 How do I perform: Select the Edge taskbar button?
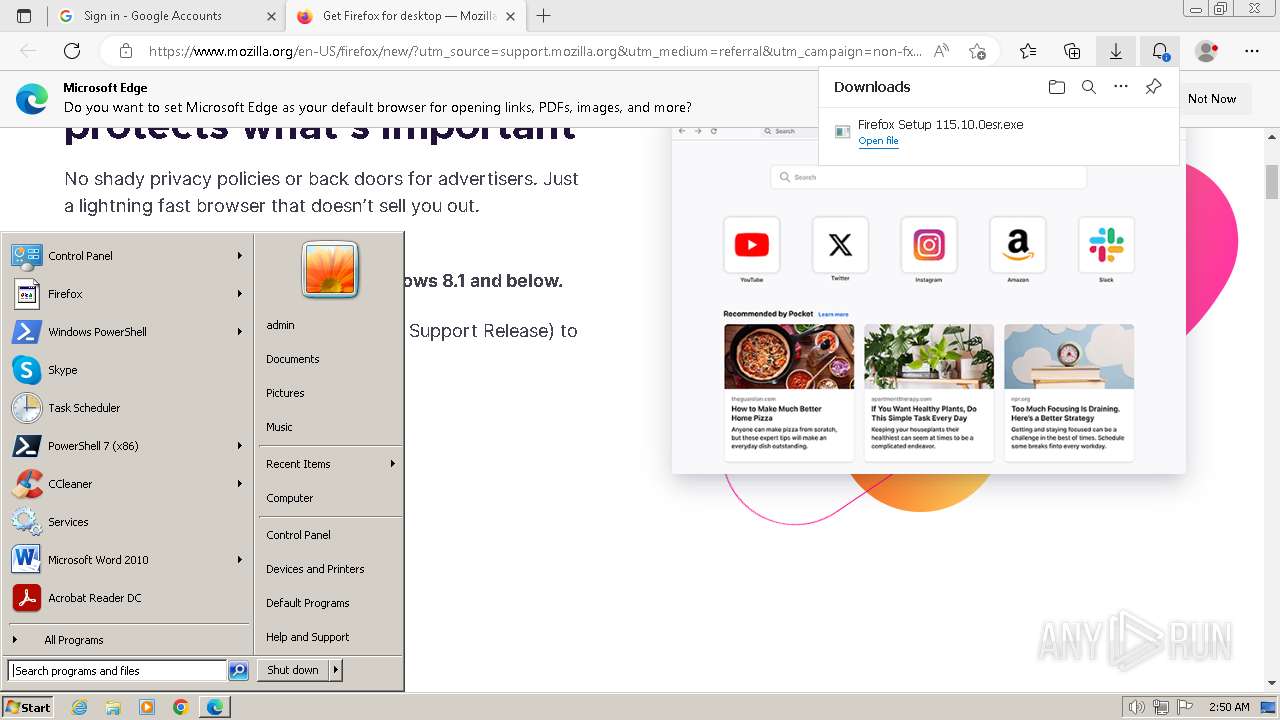coord(215,707)
